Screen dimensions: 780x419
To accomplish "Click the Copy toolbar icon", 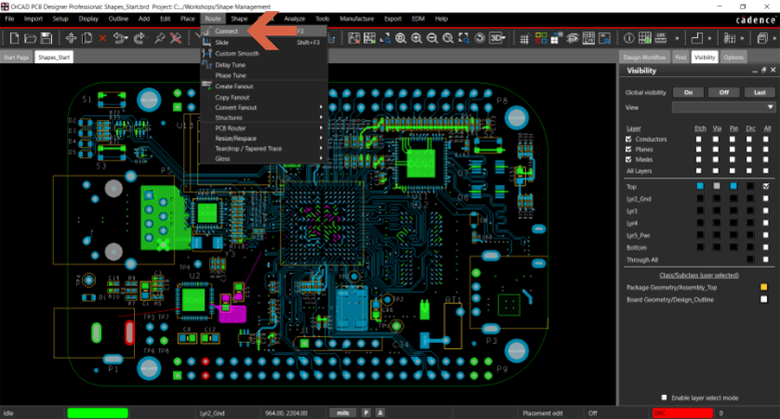I will [x=87, y=38].
